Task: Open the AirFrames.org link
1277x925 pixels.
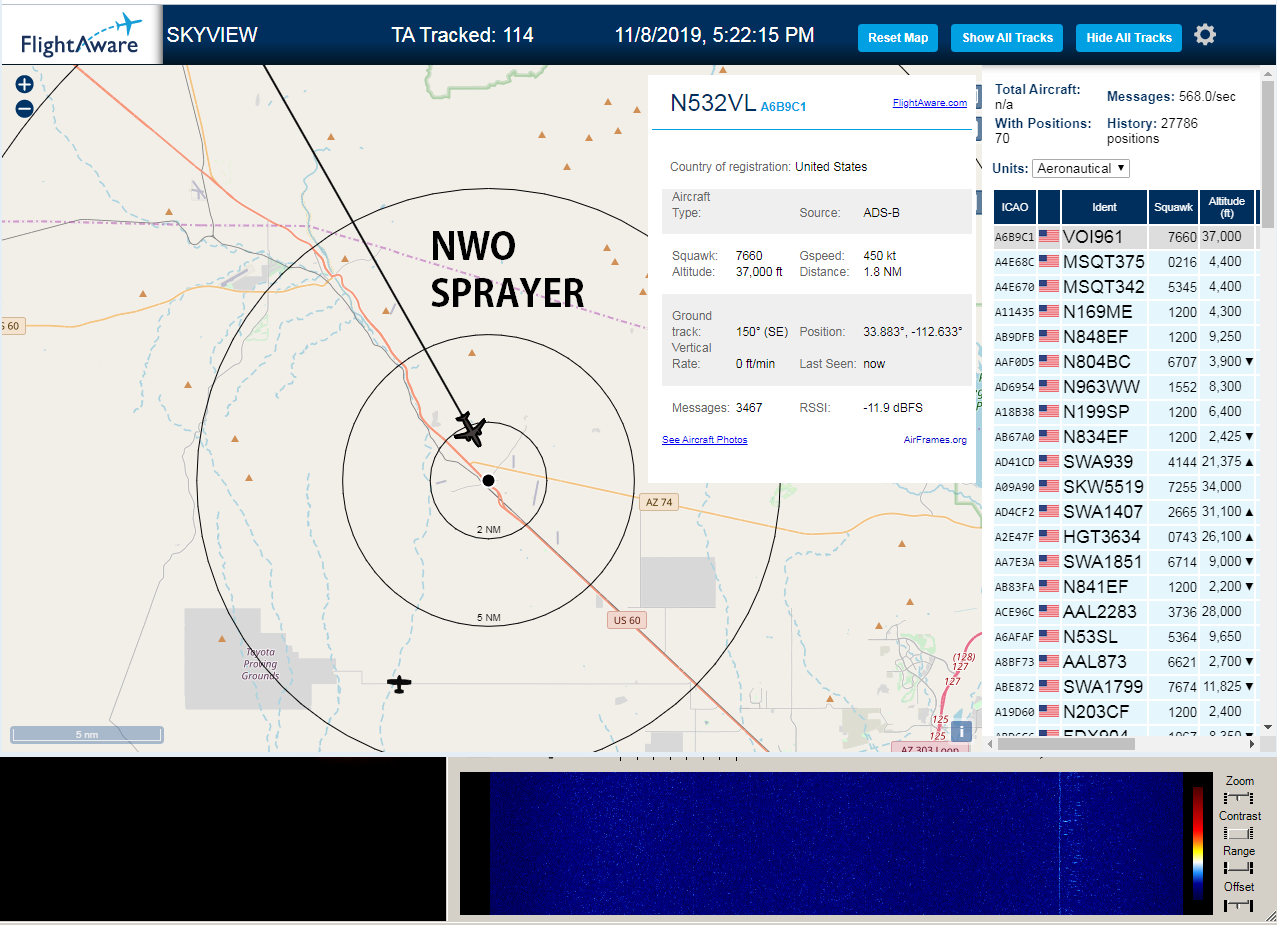Action: pos(935,440)
